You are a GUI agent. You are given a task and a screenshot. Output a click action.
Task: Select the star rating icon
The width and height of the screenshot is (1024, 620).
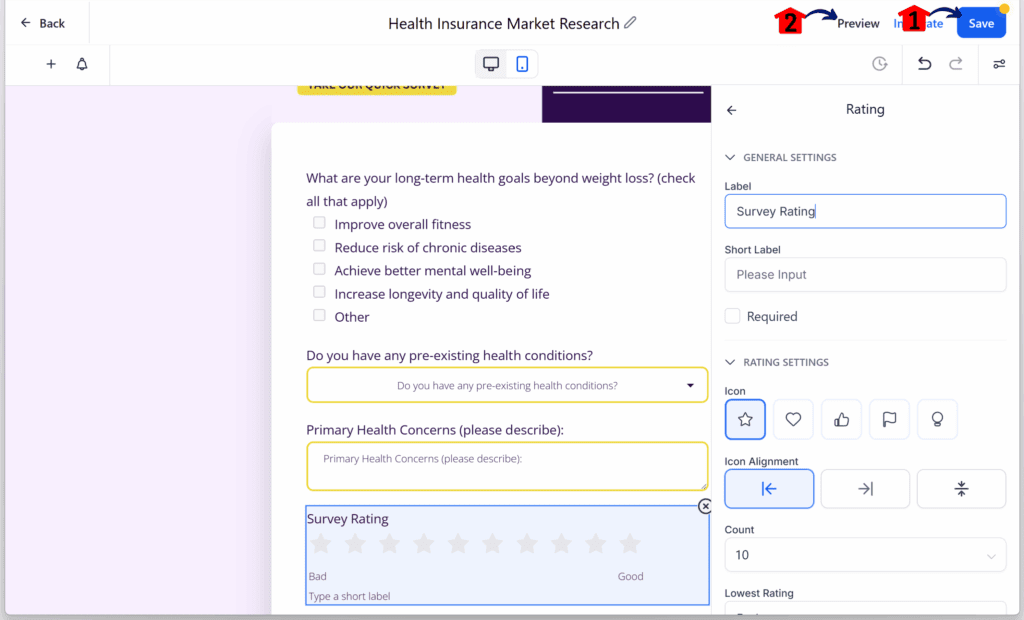pyautogui.click(x=745, y=419)
